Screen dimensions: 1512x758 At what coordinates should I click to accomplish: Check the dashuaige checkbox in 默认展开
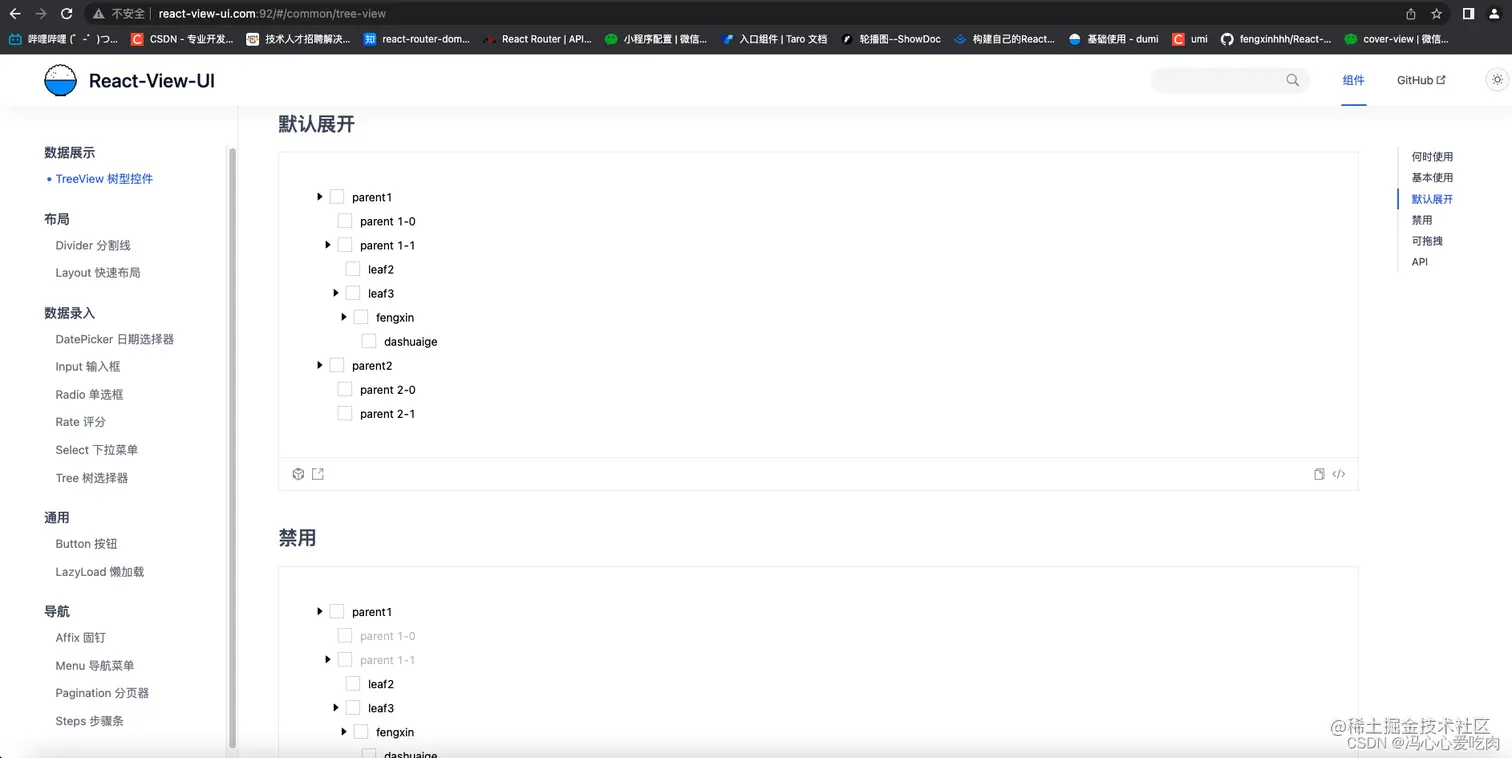(369, 341)
